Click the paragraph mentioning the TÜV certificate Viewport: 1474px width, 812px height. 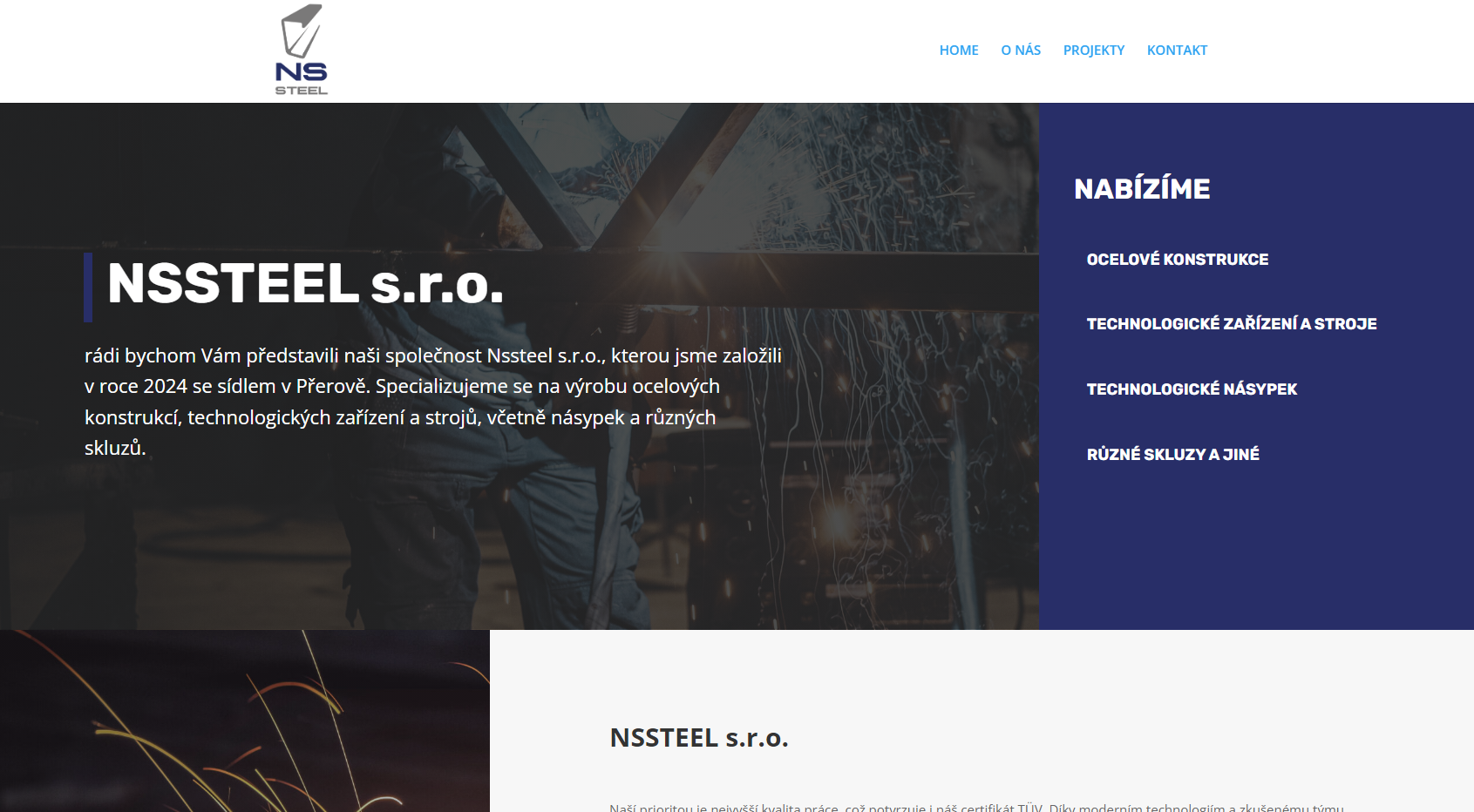tap(976, 807)
